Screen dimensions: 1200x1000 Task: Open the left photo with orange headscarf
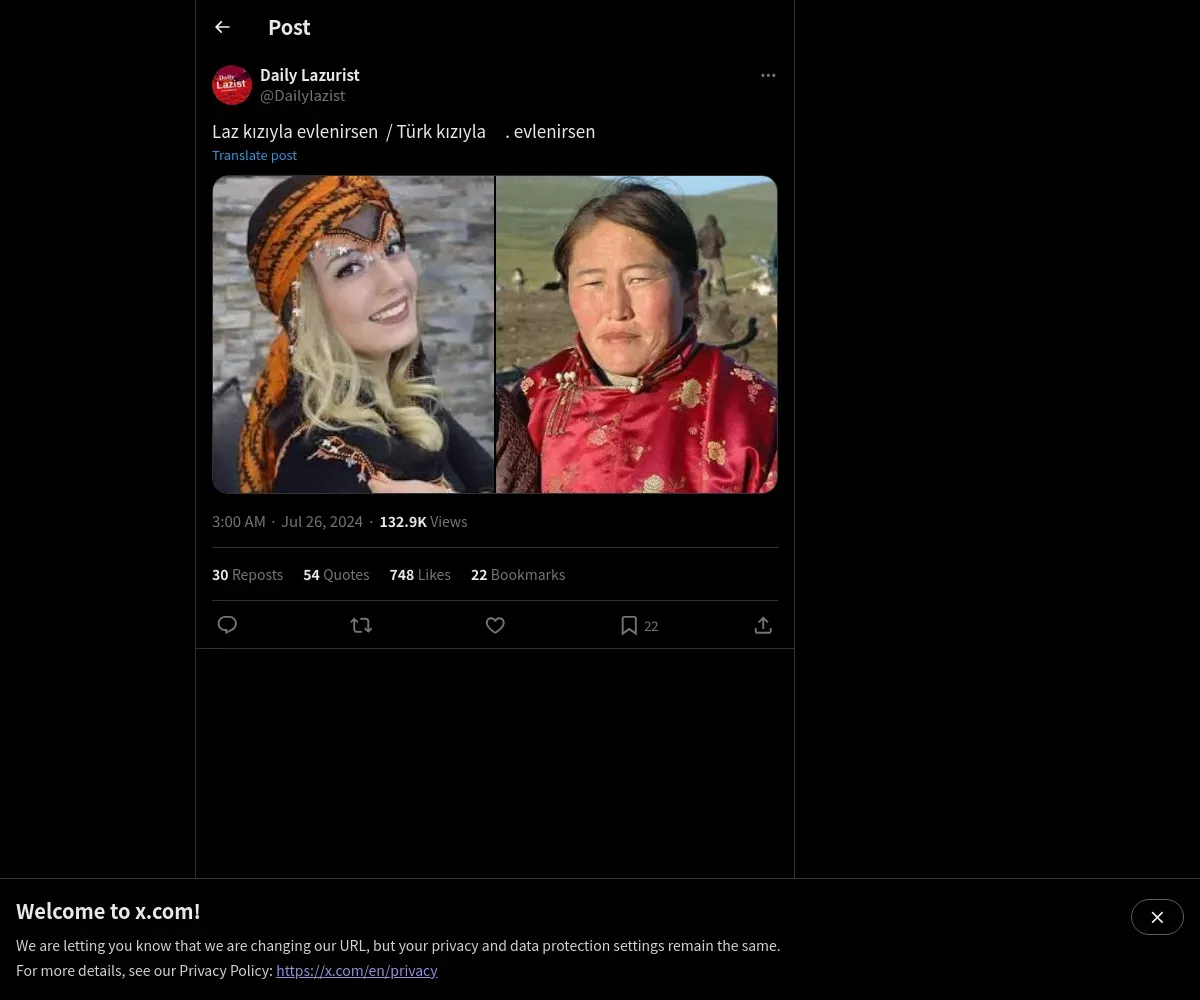coord(353,334)
